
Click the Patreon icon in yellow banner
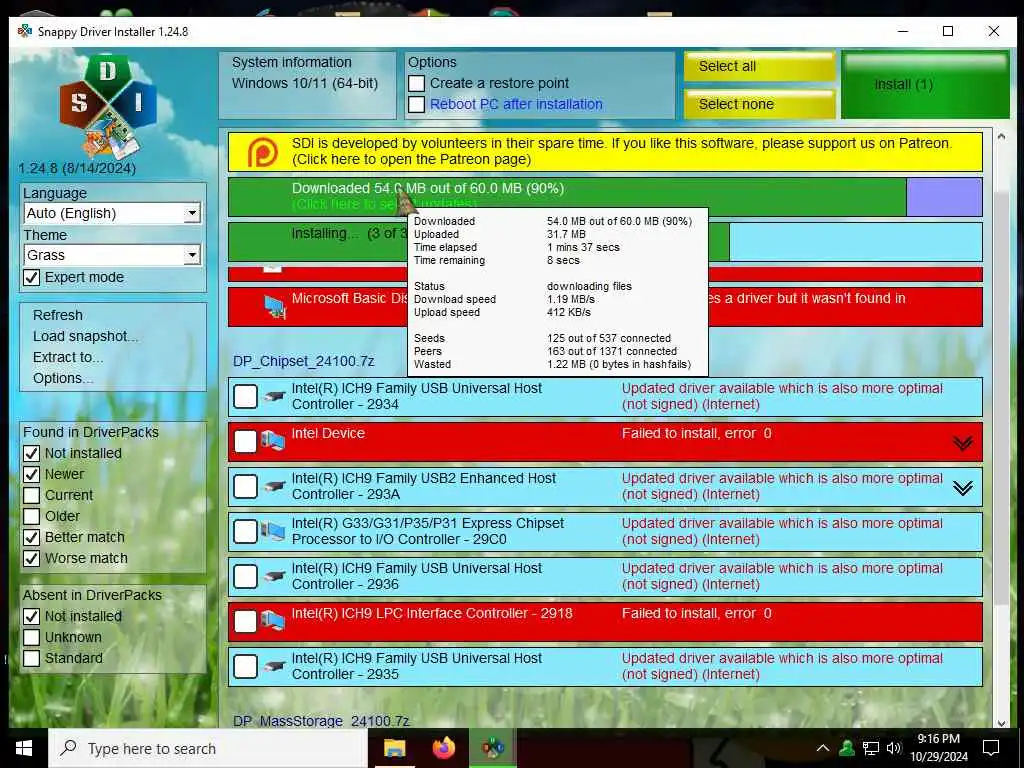pyautogui.click(x=263, y=153)
